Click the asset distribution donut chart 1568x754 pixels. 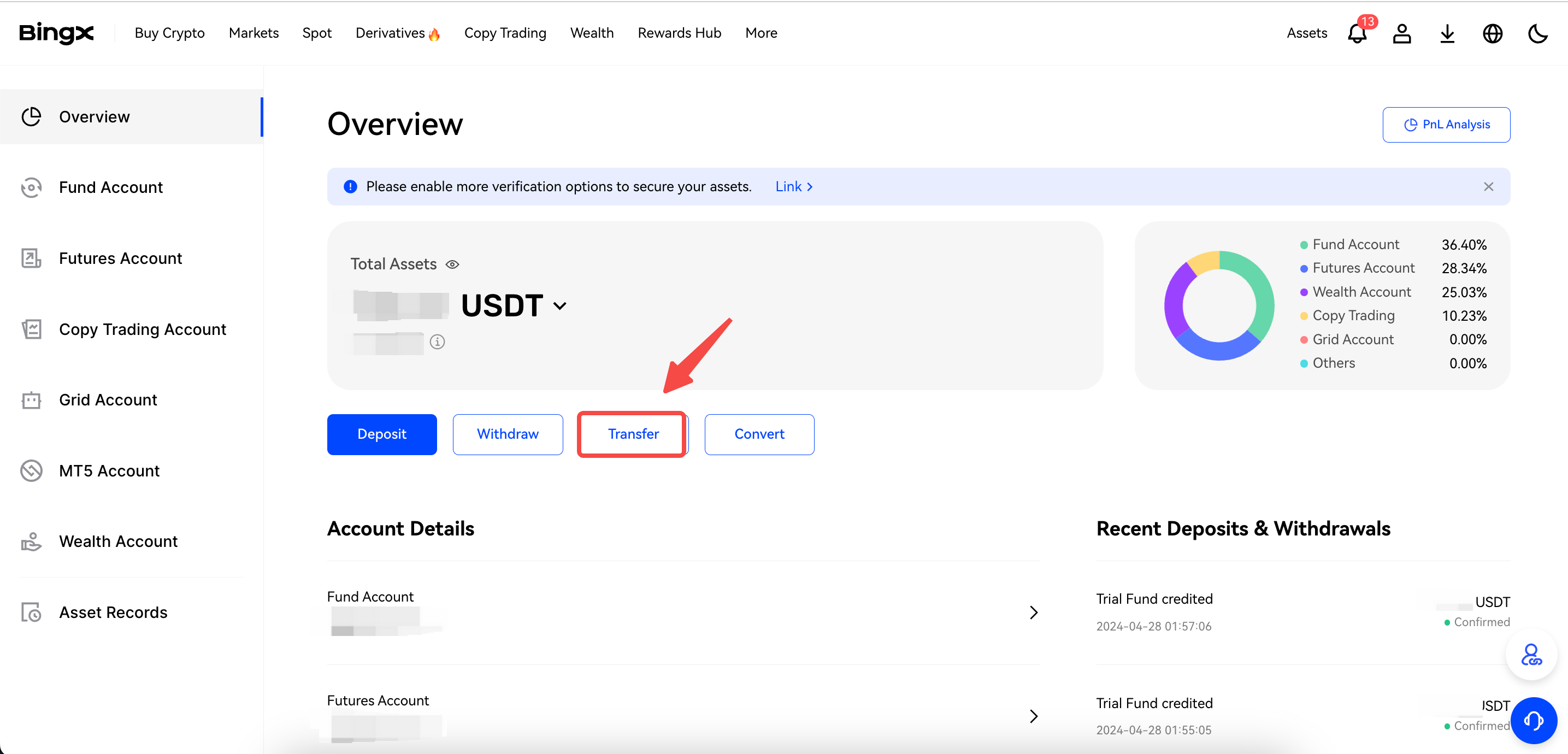coord(1219,305)
